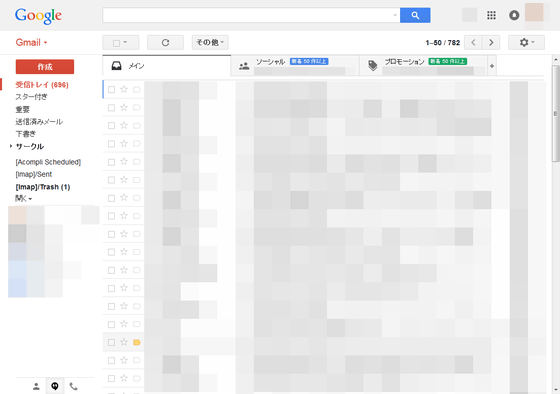Click the people icon on ソーシャル tab
The height and width of the screenshot is (394, 560).
click(244, 66)
